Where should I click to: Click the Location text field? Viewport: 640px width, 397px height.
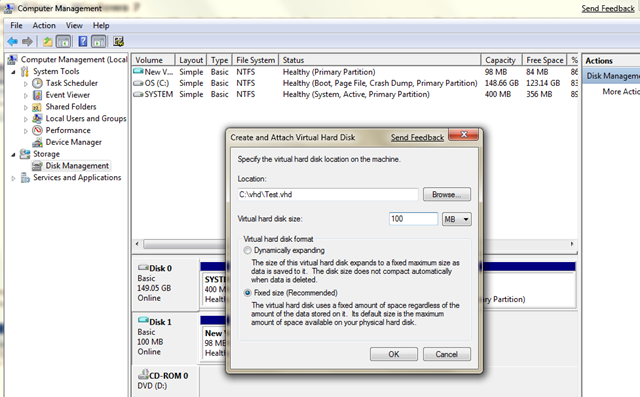328,195
